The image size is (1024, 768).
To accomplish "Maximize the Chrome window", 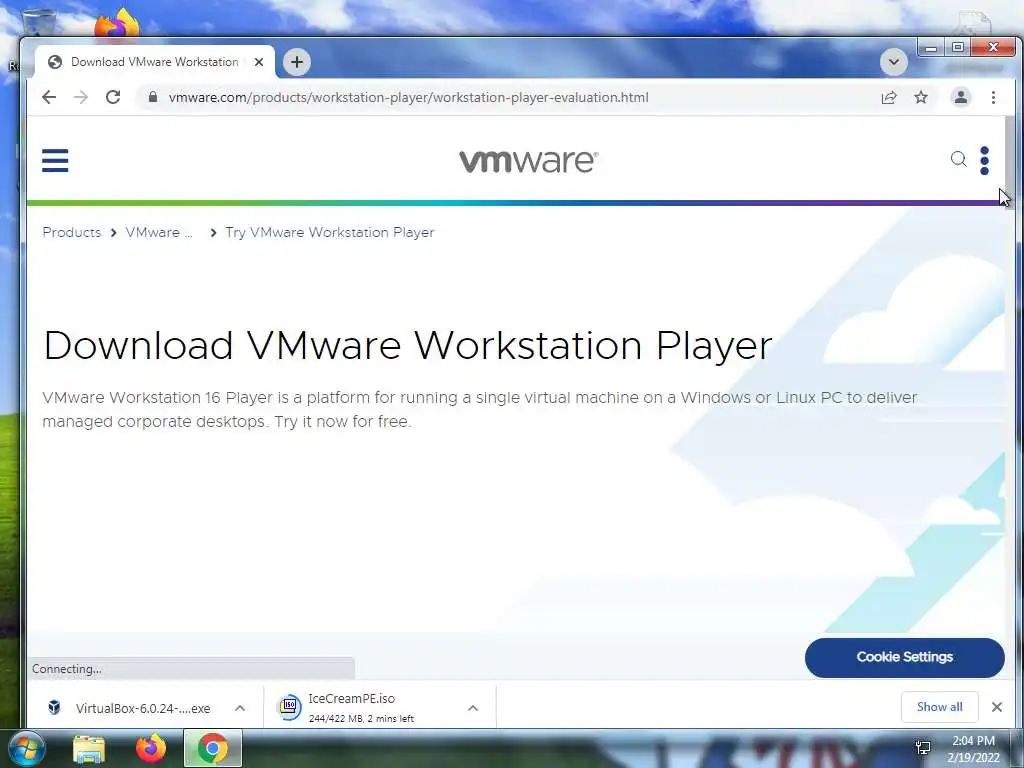I will [957, 48].
